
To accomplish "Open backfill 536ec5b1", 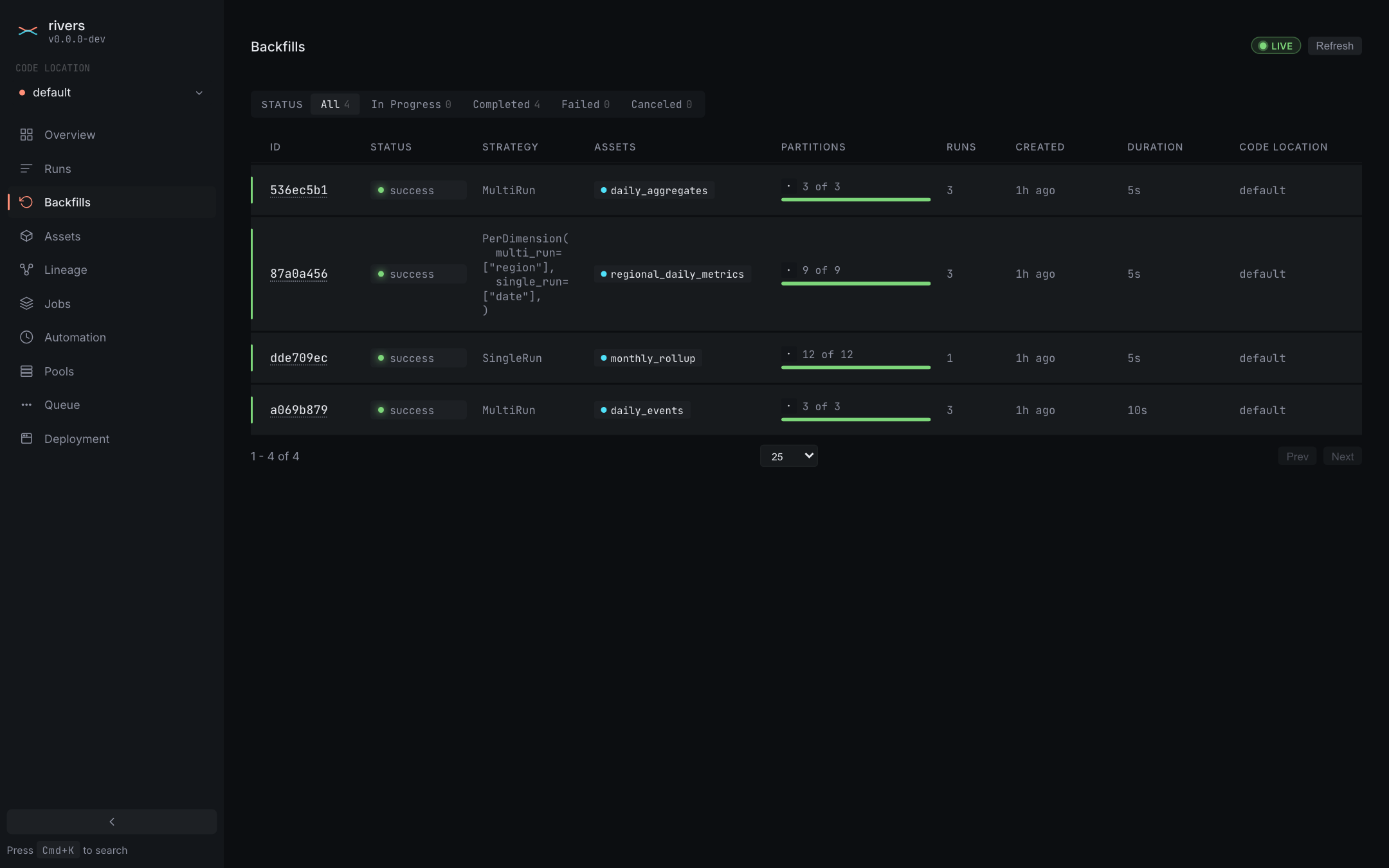I will (298, 190).
